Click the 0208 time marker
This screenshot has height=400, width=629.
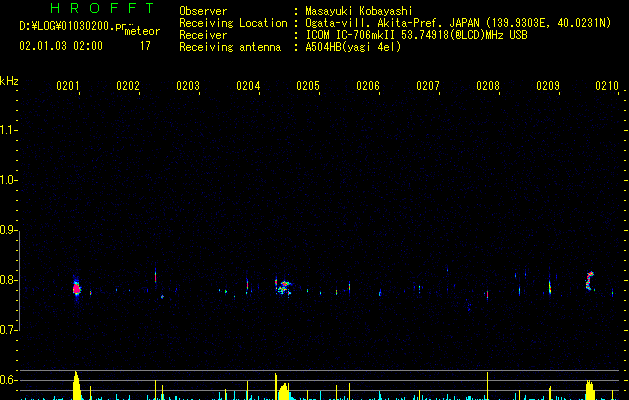click(x=488, y=86)
